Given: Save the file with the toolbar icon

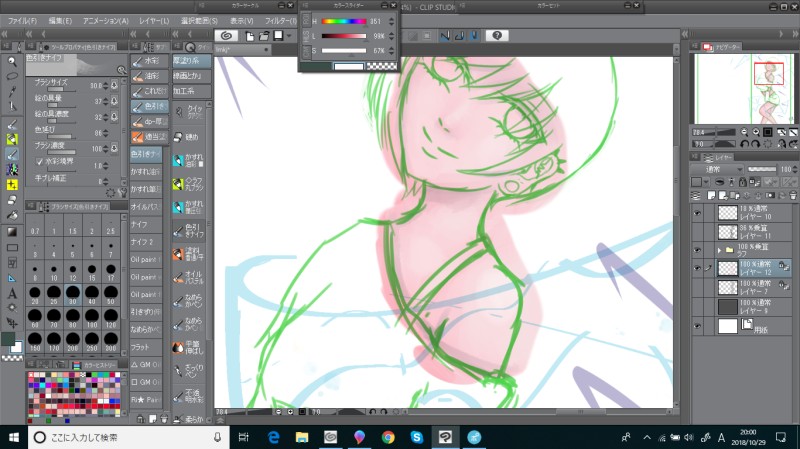Looking at the screenshot, I should coord(279,36).
